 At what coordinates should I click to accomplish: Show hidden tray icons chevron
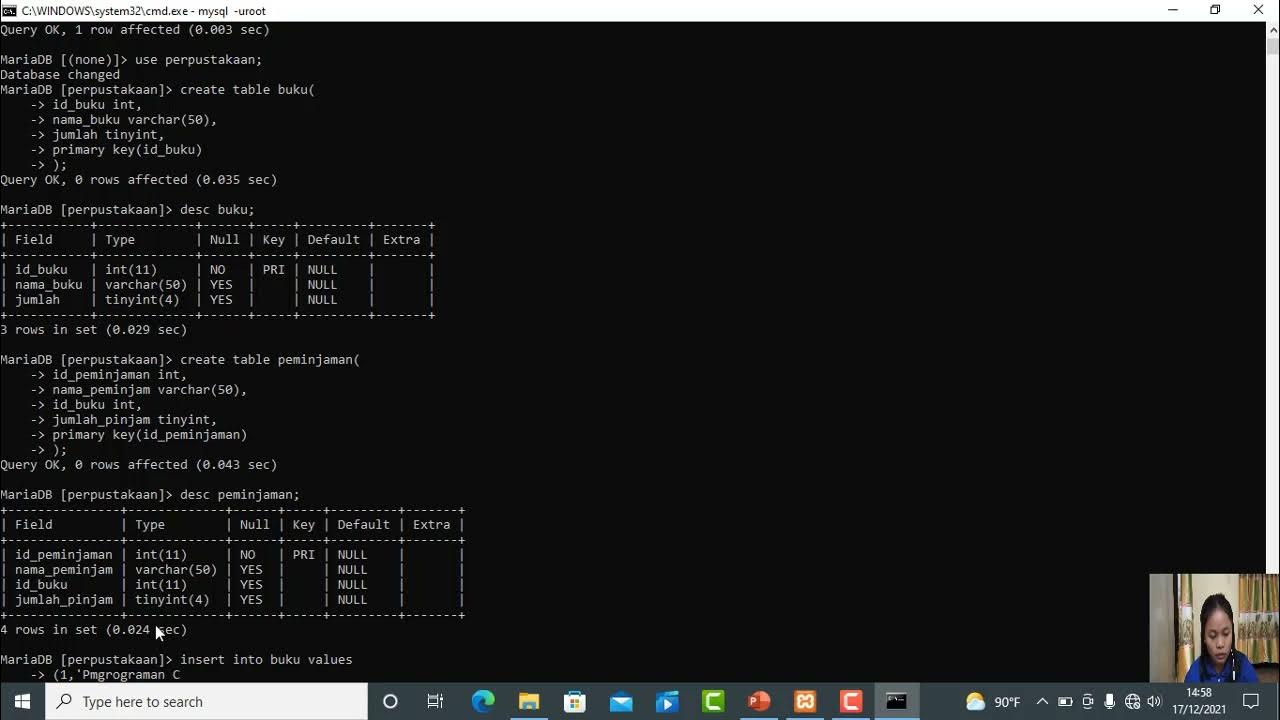(1042, 702)
